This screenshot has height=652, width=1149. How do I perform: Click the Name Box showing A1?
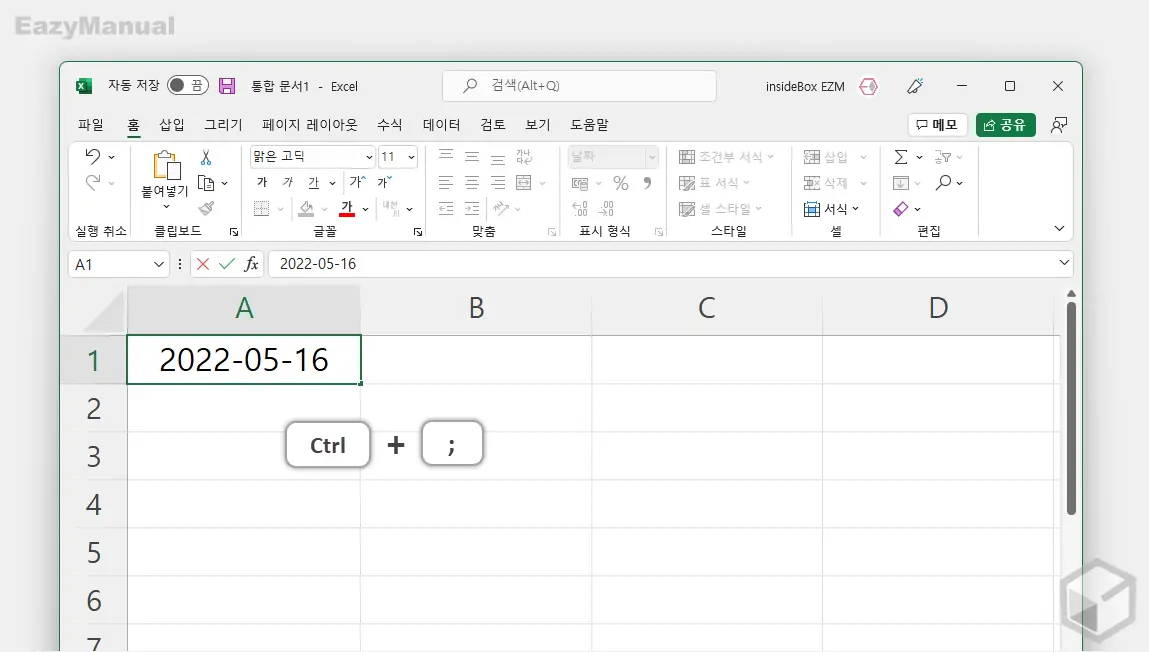pyautogui.click(x=110, y=263)
